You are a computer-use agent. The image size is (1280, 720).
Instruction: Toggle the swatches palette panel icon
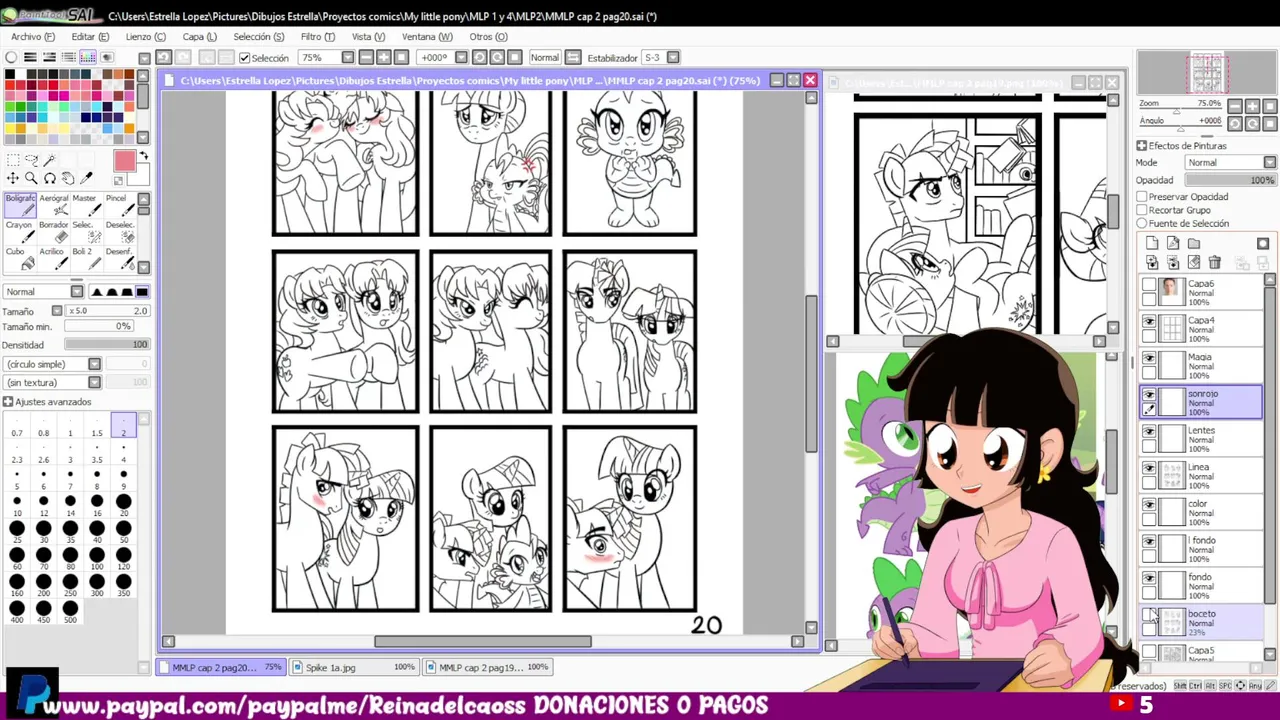[87, 58]
